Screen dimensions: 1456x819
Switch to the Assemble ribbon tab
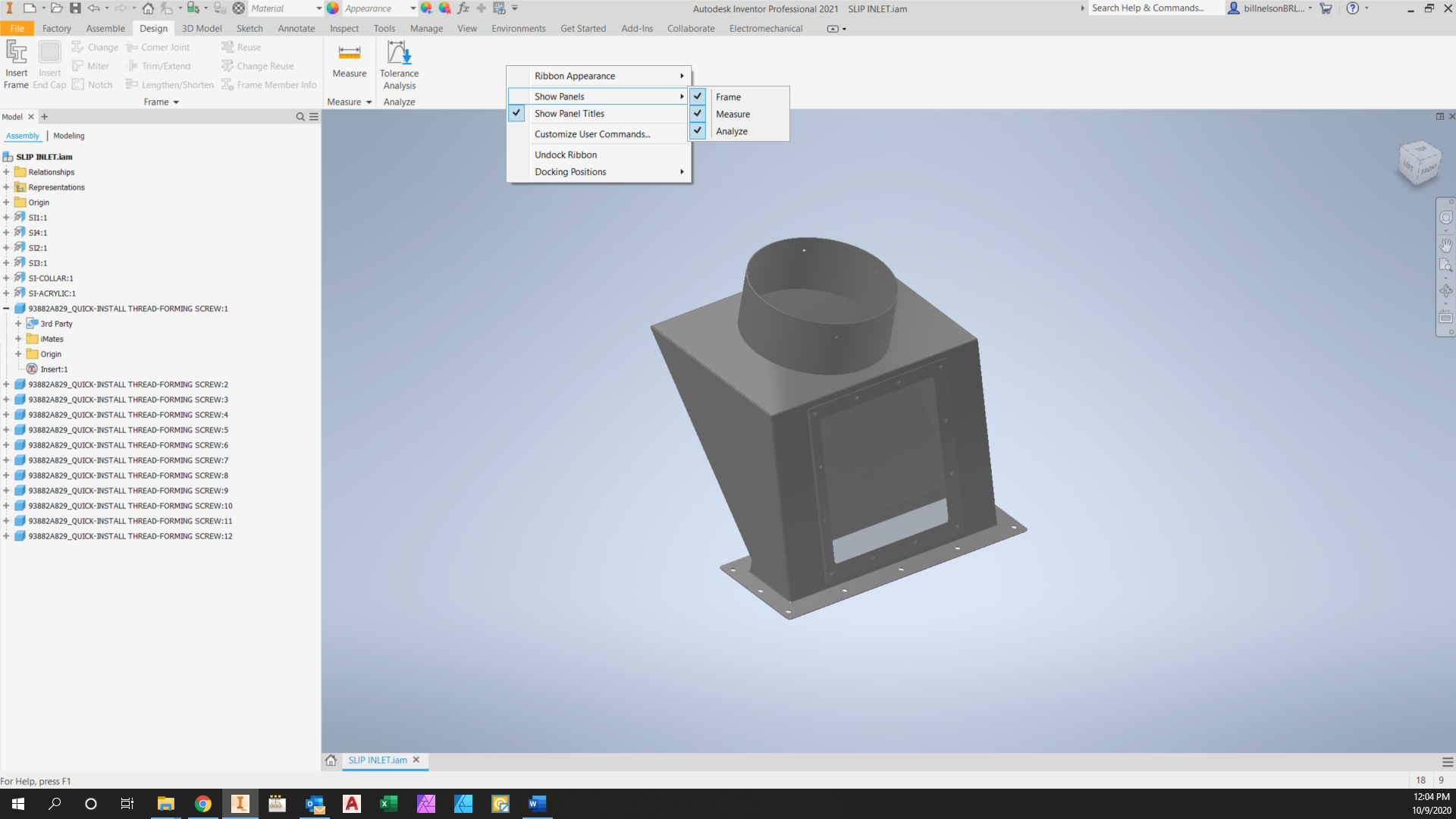(x=105, y=28)
